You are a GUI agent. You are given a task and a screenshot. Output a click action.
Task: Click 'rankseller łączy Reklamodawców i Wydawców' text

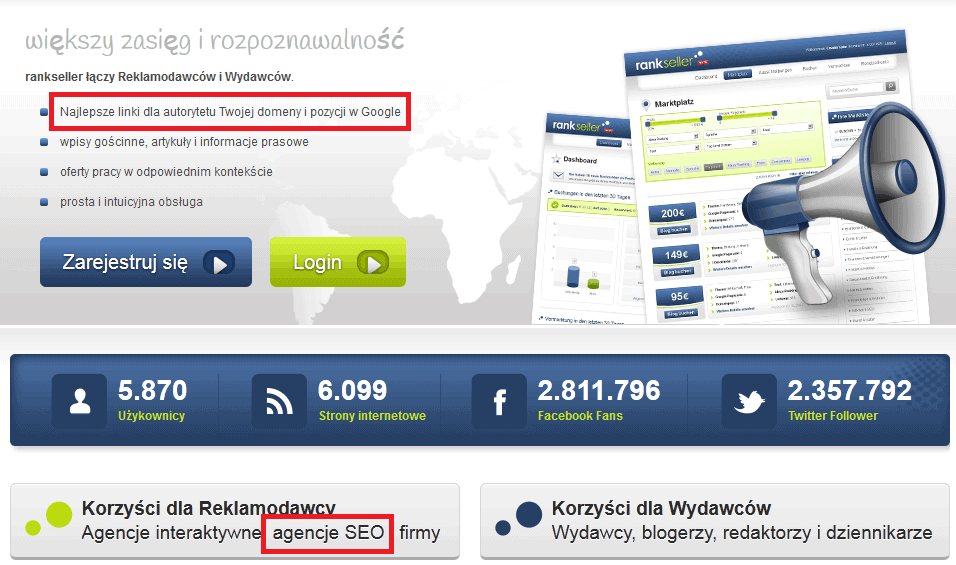[159, 77]
